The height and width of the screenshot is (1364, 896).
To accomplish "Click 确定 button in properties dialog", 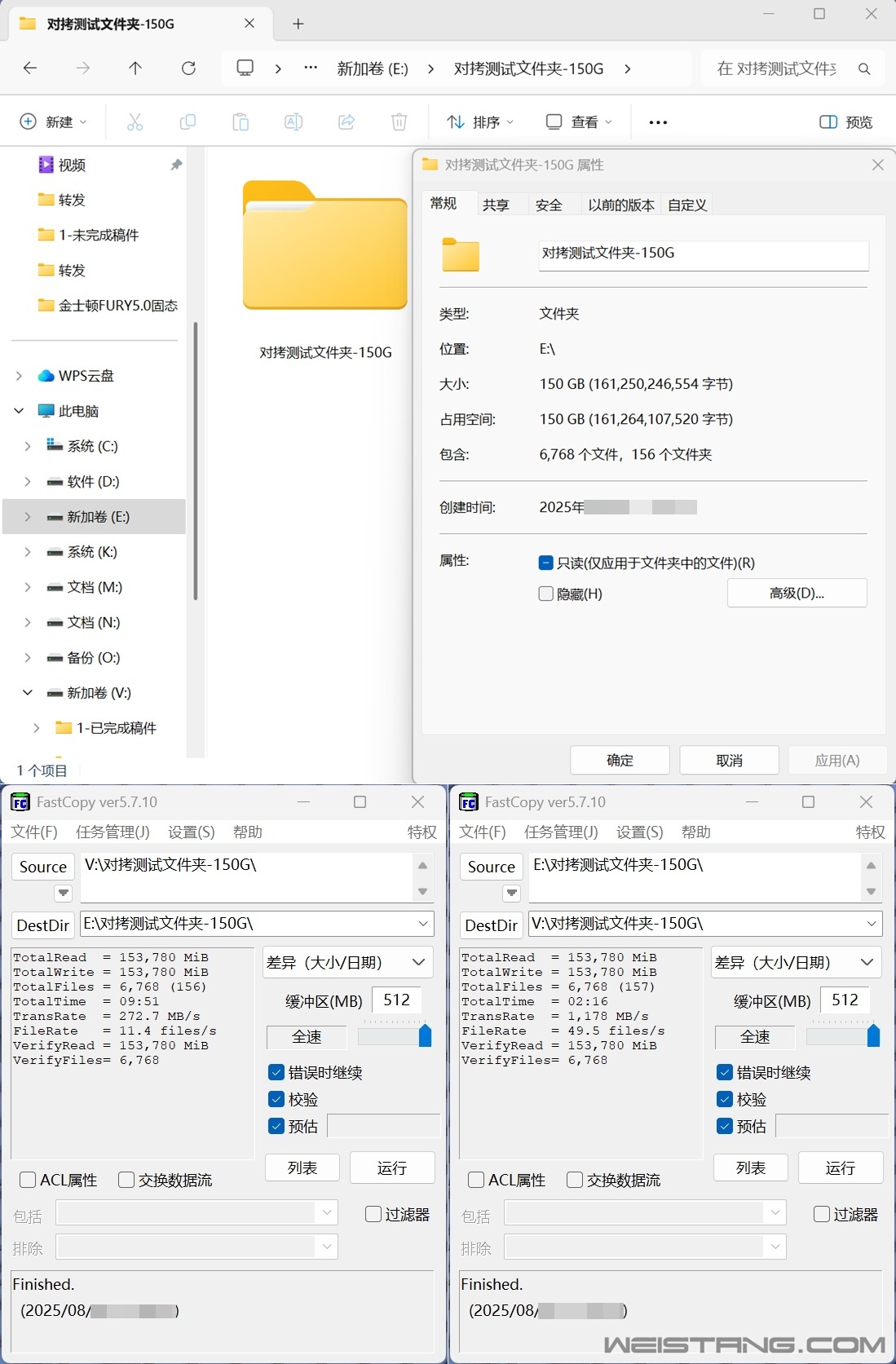I will click(x=620, y=760).
